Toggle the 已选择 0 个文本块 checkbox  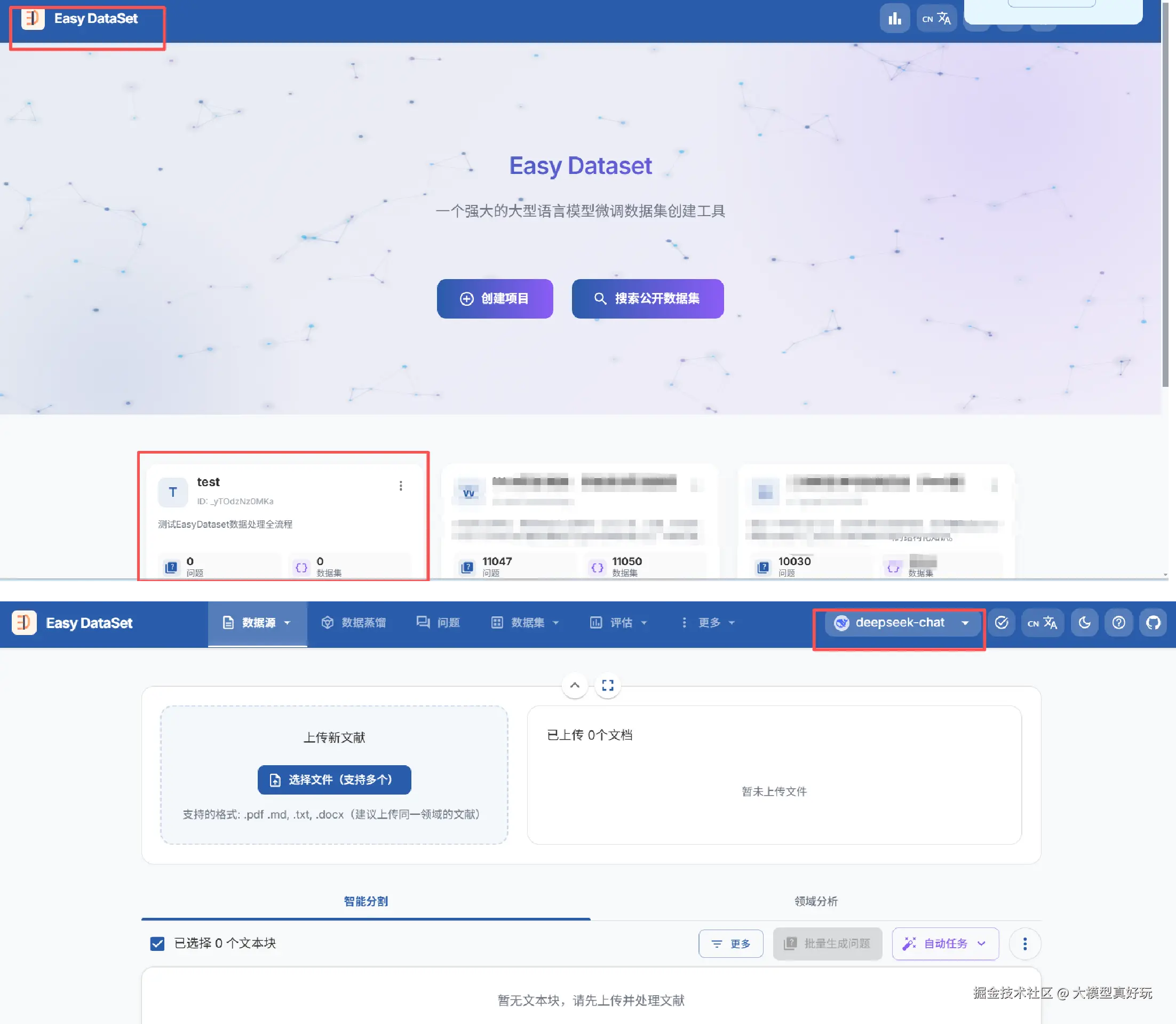tap(157, 943)
